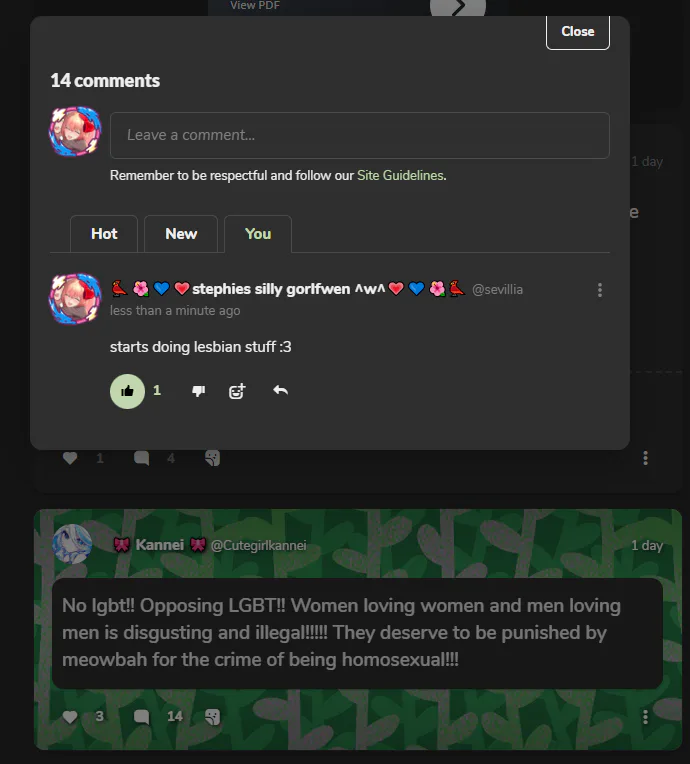Image resolution: width=690 pixels, height=764 pixels.
Task: Open comments on the Kannei post
Action: [142, 717]
